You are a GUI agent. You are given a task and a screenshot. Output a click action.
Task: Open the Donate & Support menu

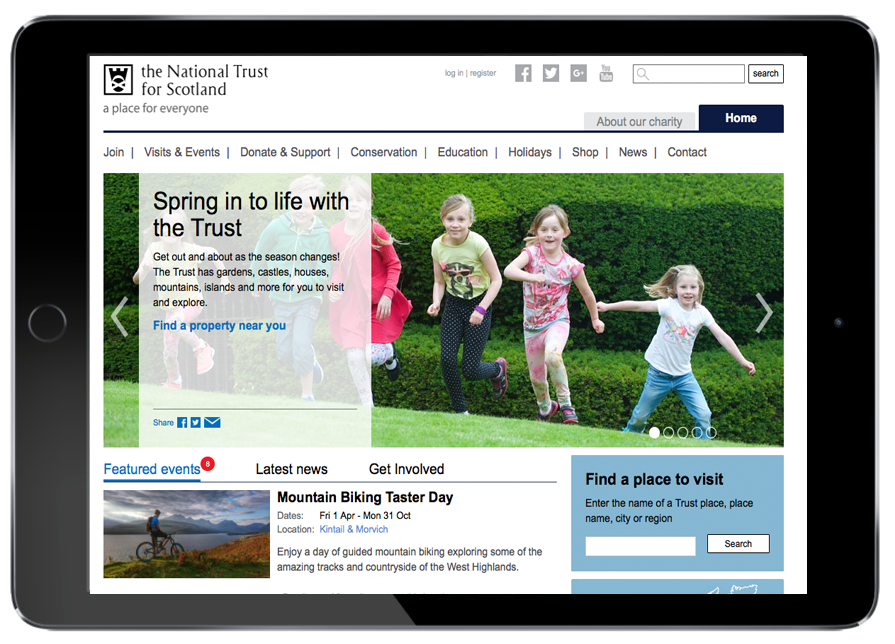tap(285, 152)
